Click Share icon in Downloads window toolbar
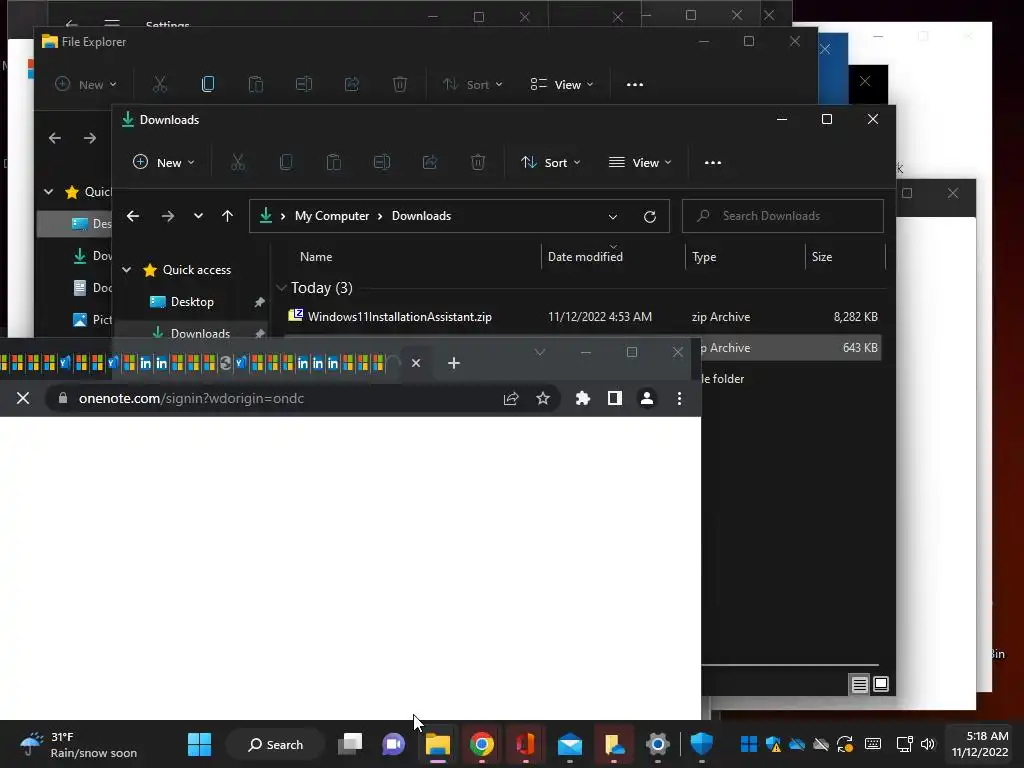The height and width of the screenshot is (768, 1024). tap(430, 163)
